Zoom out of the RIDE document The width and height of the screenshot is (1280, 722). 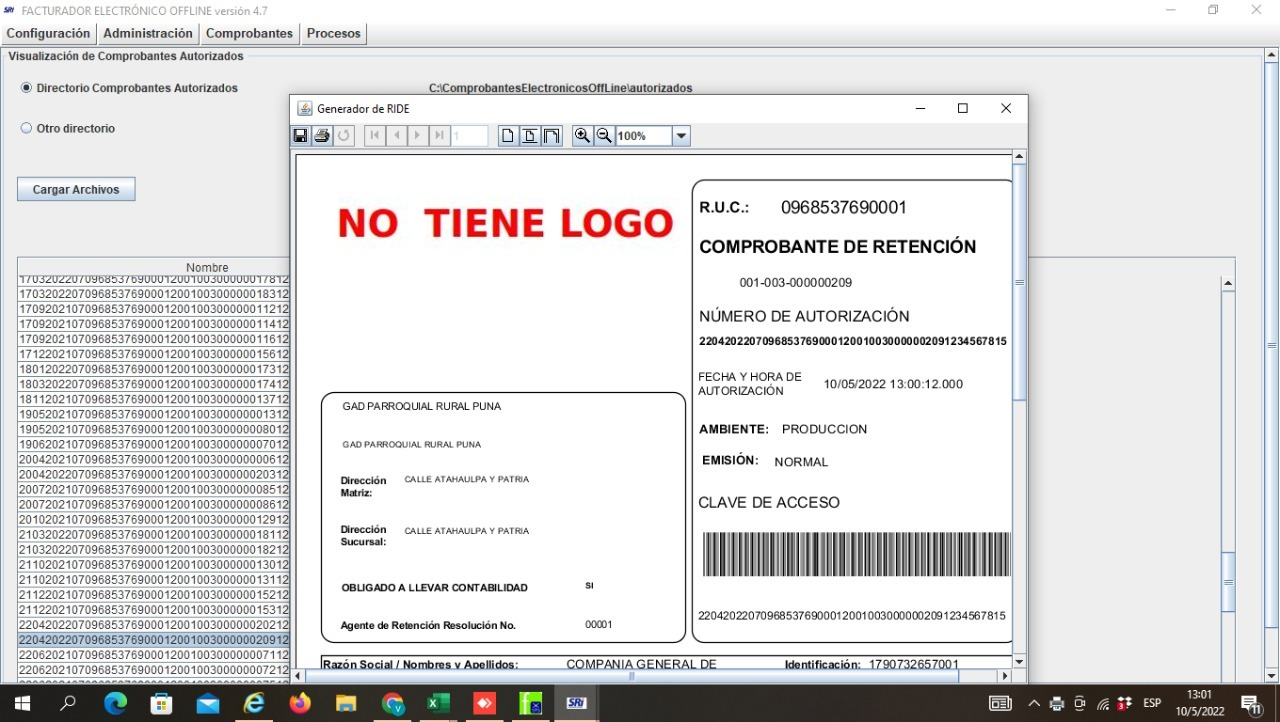click(x=604, y=136)
